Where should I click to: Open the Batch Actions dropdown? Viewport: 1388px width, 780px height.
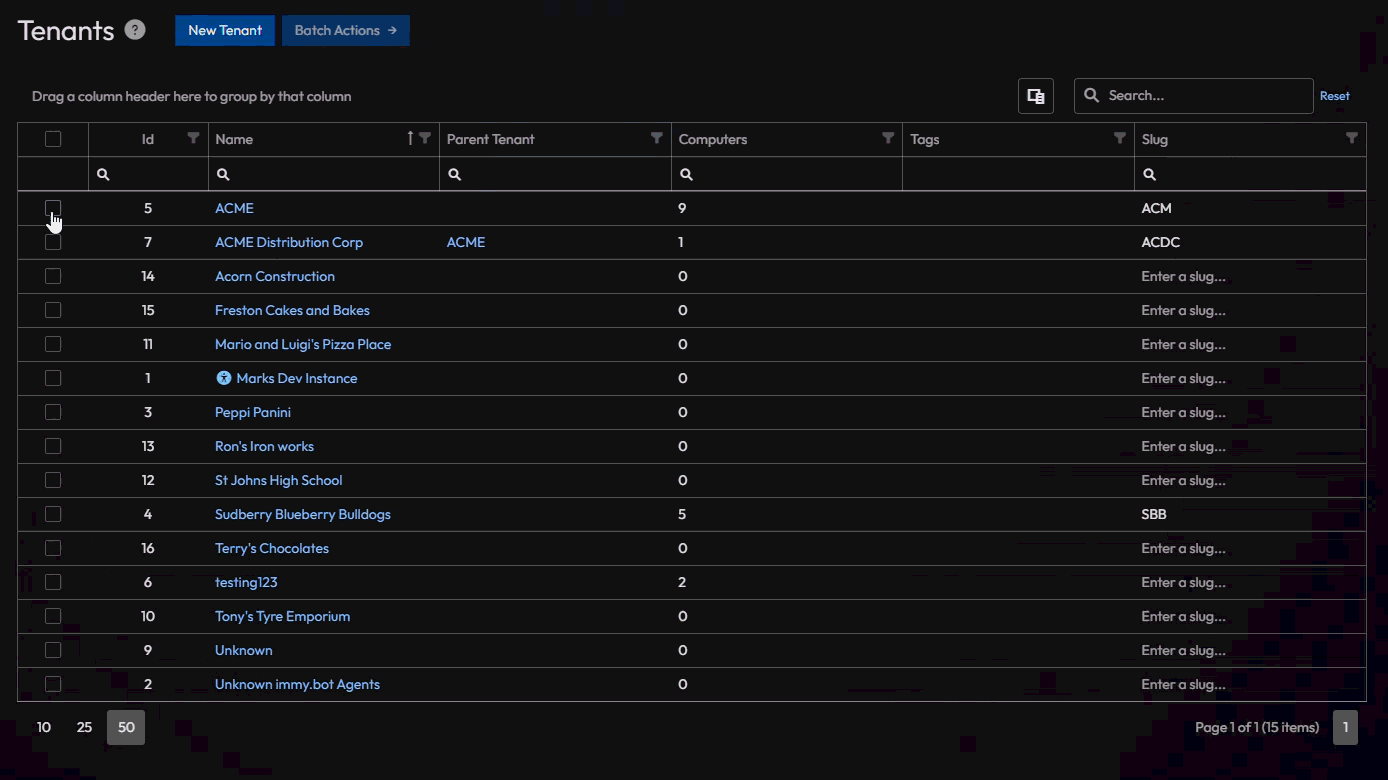[346, 30]
